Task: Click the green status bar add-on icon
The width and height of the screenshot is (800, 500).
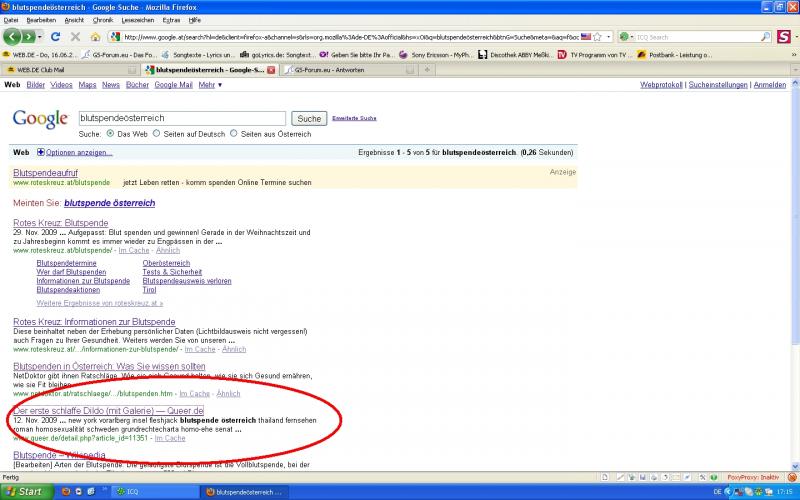Action: tap(713, 478)
